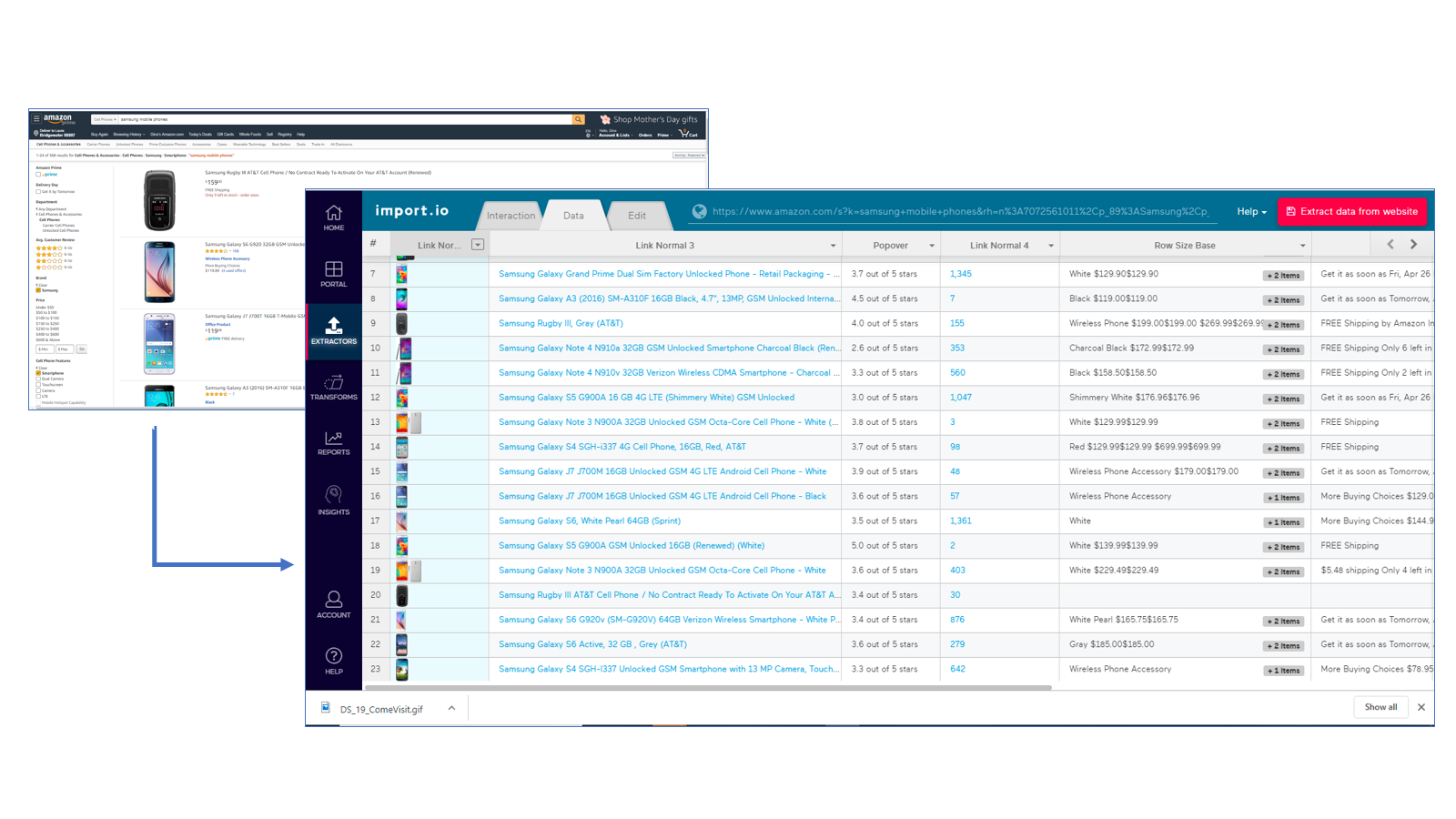Open the Reports section in sidebar

pos(333,443)
